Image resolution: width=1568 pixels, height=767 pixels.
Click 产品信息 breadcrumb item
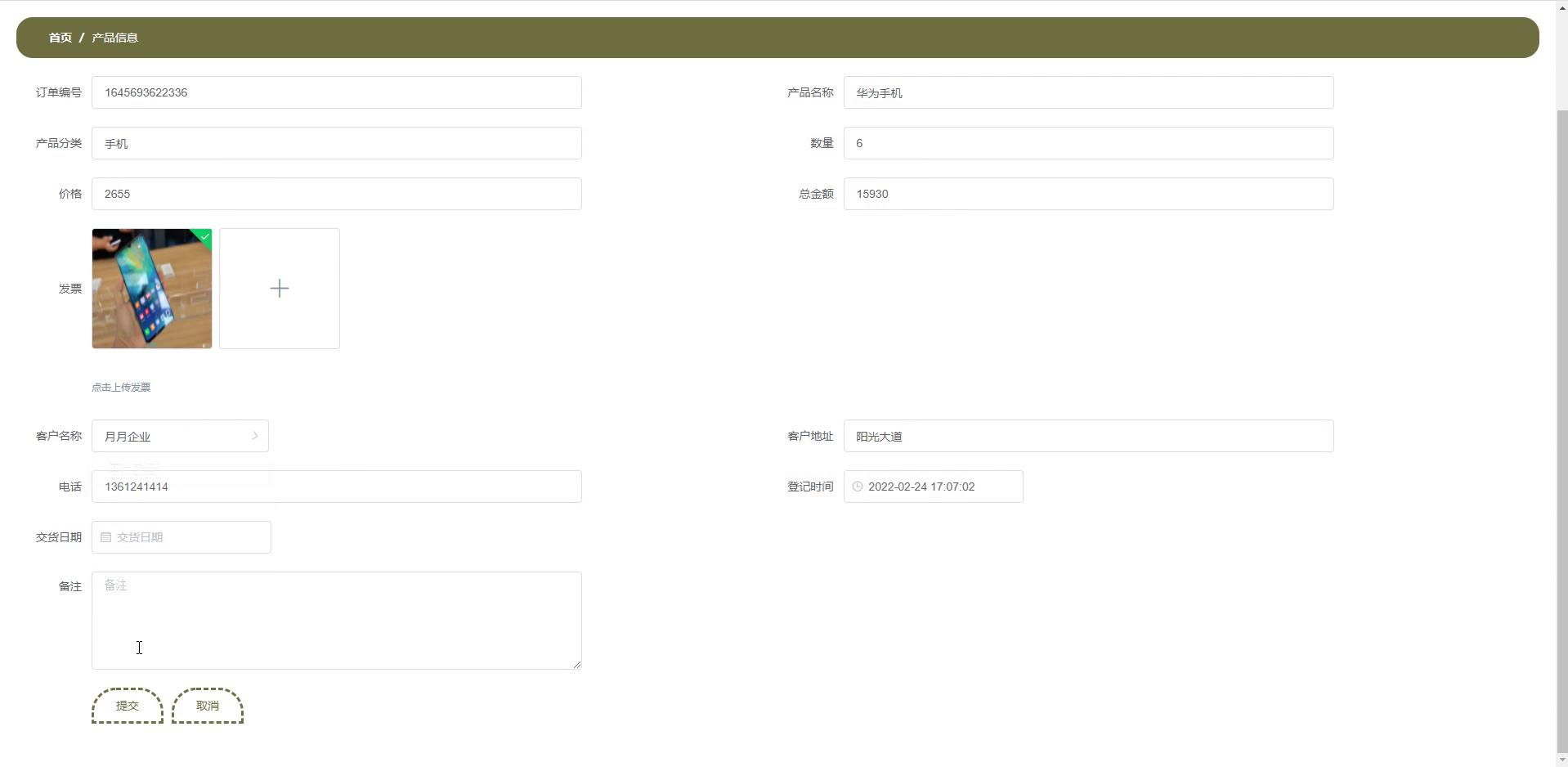[114, 38]
